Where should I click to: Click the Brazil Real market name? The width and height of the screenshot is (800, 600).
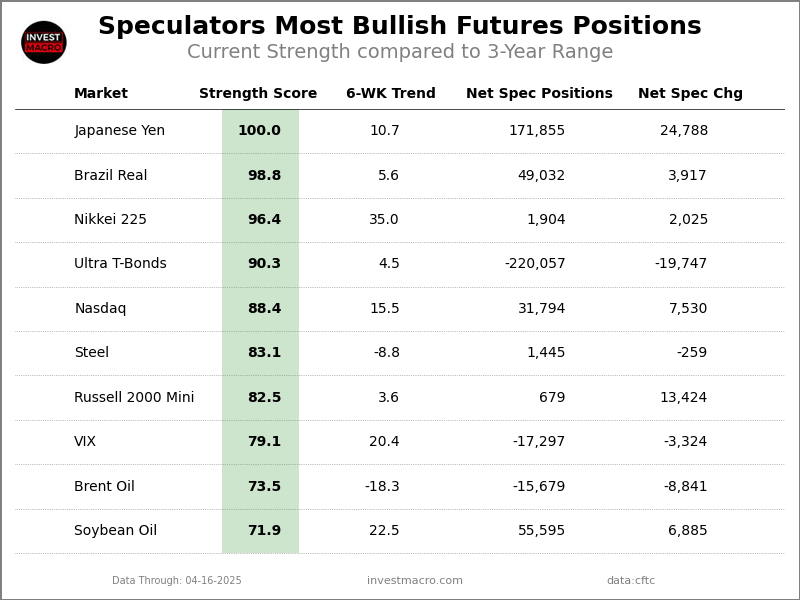(x=110, y=176)
